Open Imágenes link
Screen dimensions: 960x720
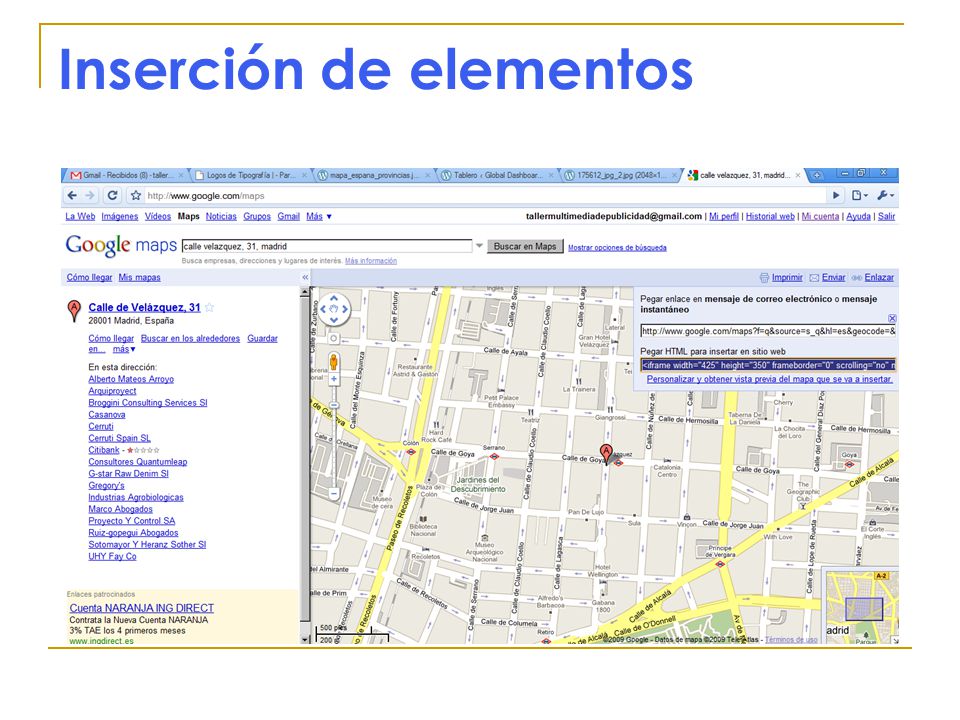click(x=120, y=217)
